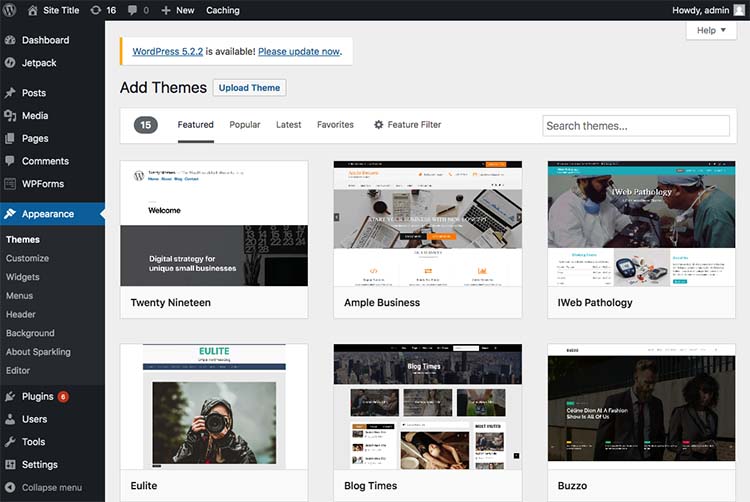Click the admin user avatar
The width and height of the screenshot is (750, 502).
[x=738, y=10]
